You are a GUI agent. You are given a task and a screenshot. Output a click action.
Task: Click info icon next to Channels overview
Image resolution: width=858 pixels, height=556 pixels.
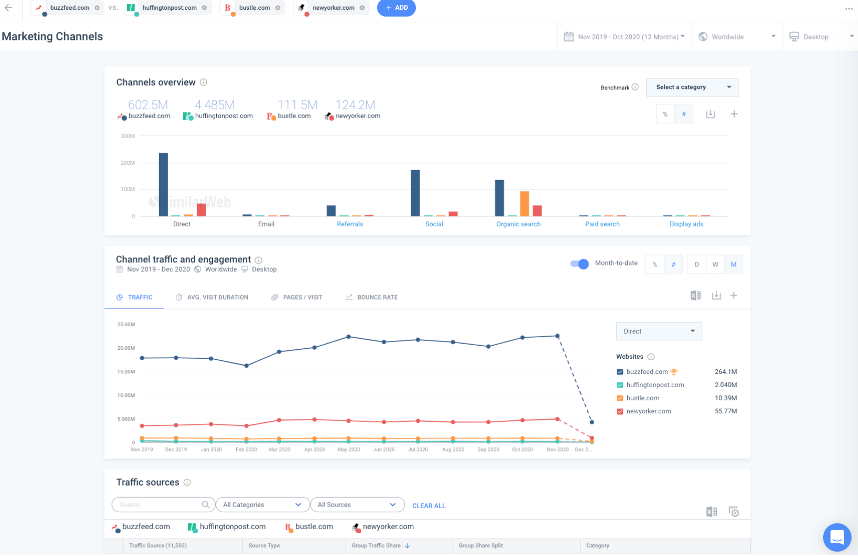pyautogui.click(x=203, y=83)
